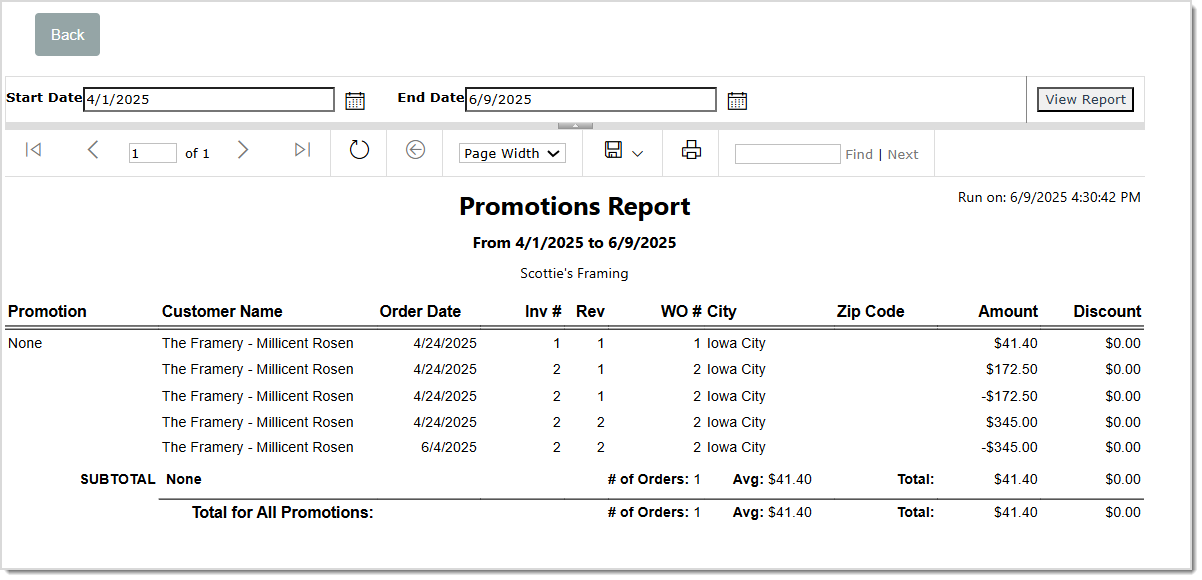The height and width of the screenshot is (580, 1202).
Task: Go to the previous report page
Action: tap(93, 149)
